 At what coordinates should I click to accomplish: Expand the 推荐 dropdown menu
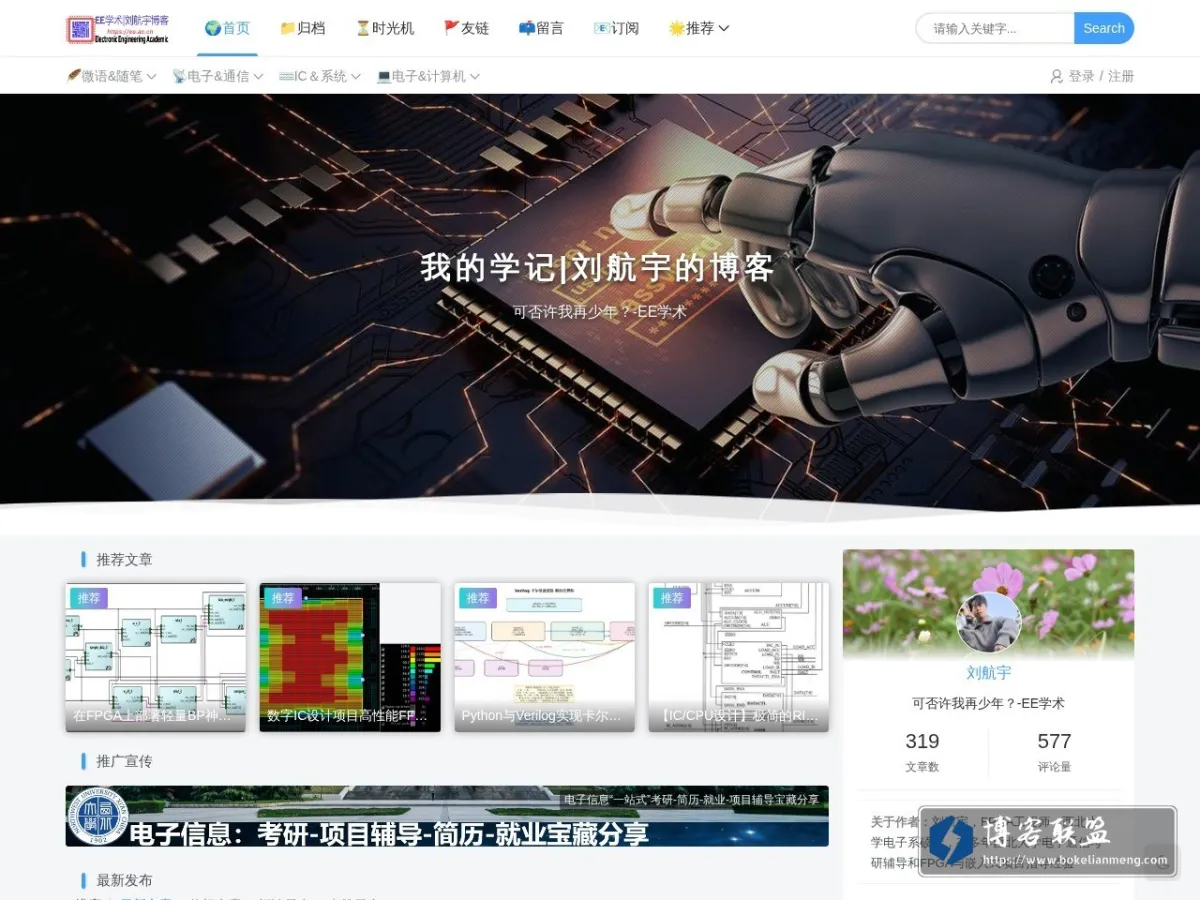(699, 28)
